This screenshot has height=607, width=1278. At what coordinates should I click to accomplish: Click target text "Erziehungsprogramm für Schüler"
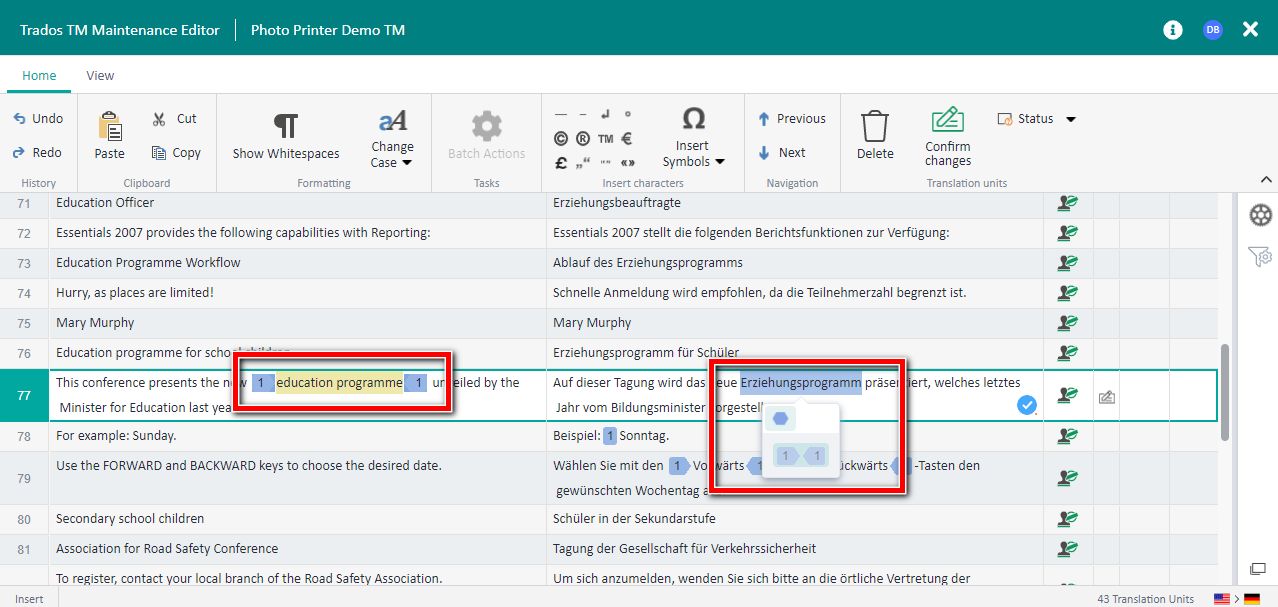pos(646,353)
